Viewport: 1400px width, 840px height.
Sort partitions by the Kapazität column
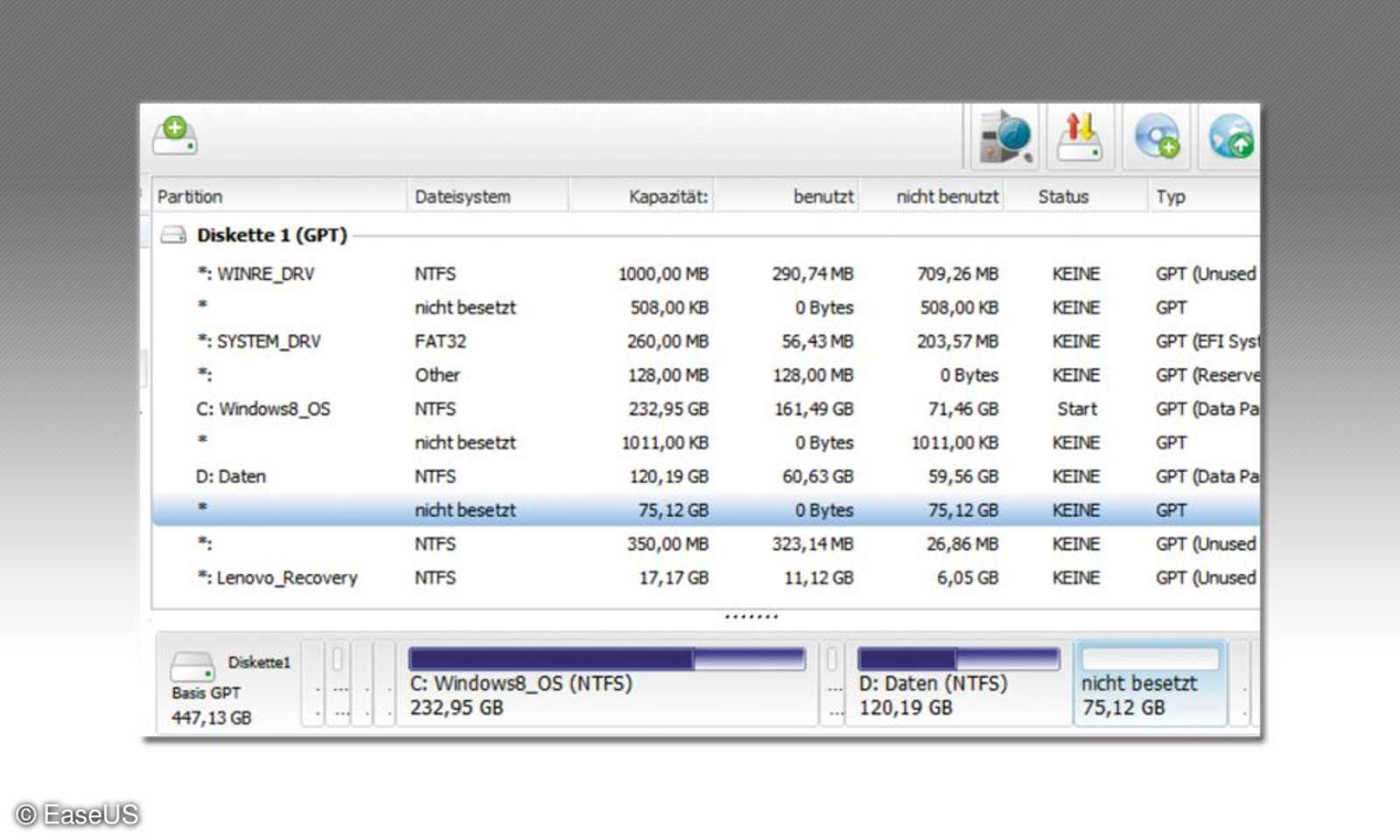pyautogui.click(x=667, y=195)
